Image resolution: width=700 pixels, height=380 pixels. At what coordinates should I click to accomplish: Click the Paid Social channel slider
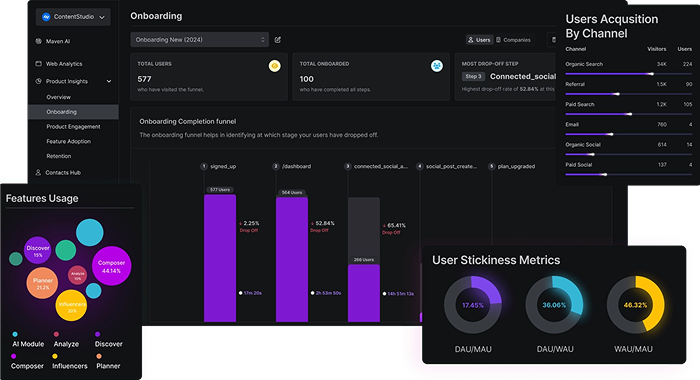[629, 174]
